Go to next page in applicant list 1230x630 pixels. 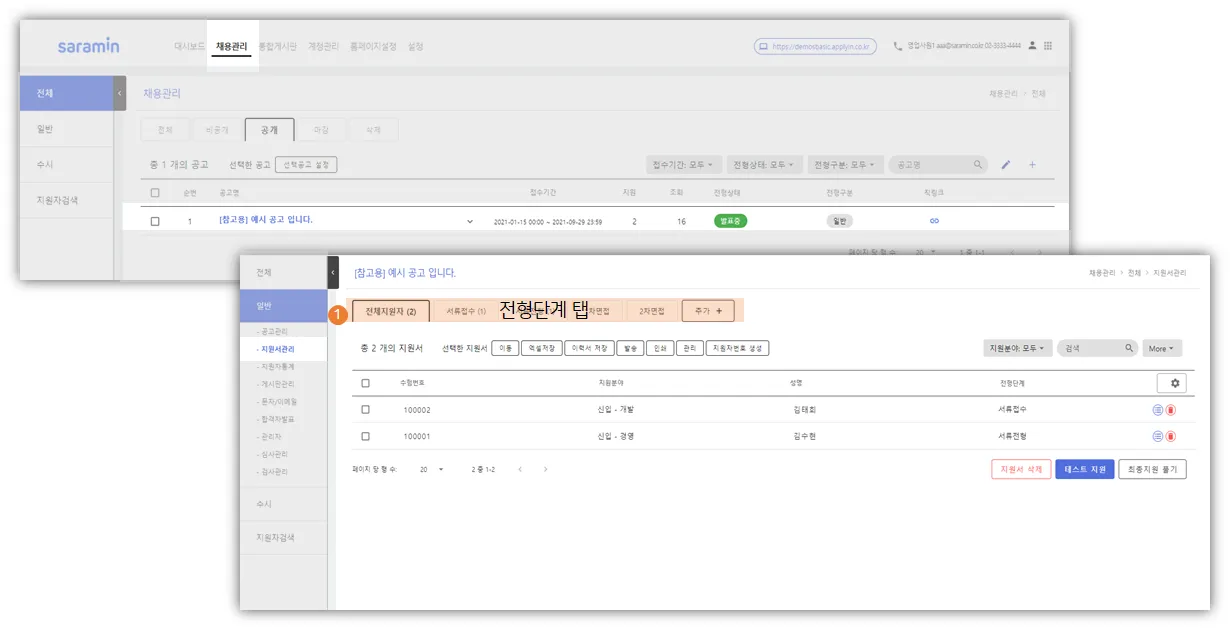pos(545,469)
